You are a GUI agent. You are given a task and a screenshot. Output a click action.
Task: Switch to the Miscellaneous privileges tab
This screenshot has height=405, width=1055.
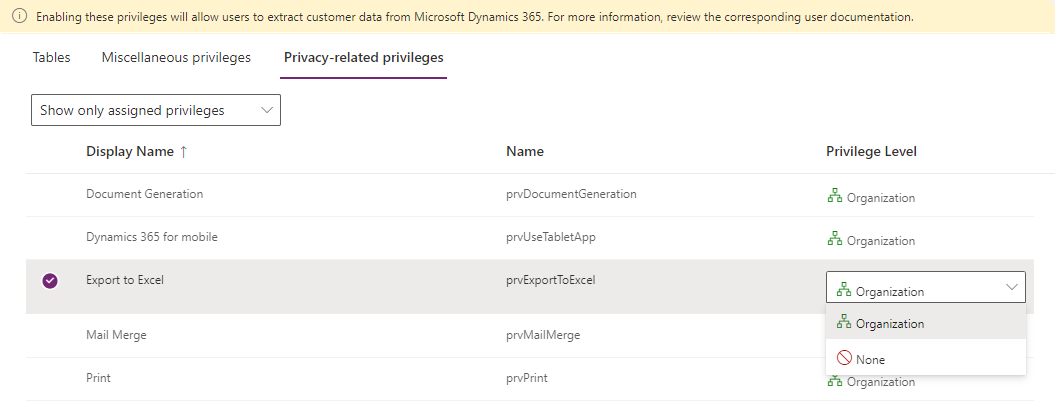click(x=176, y=58)
